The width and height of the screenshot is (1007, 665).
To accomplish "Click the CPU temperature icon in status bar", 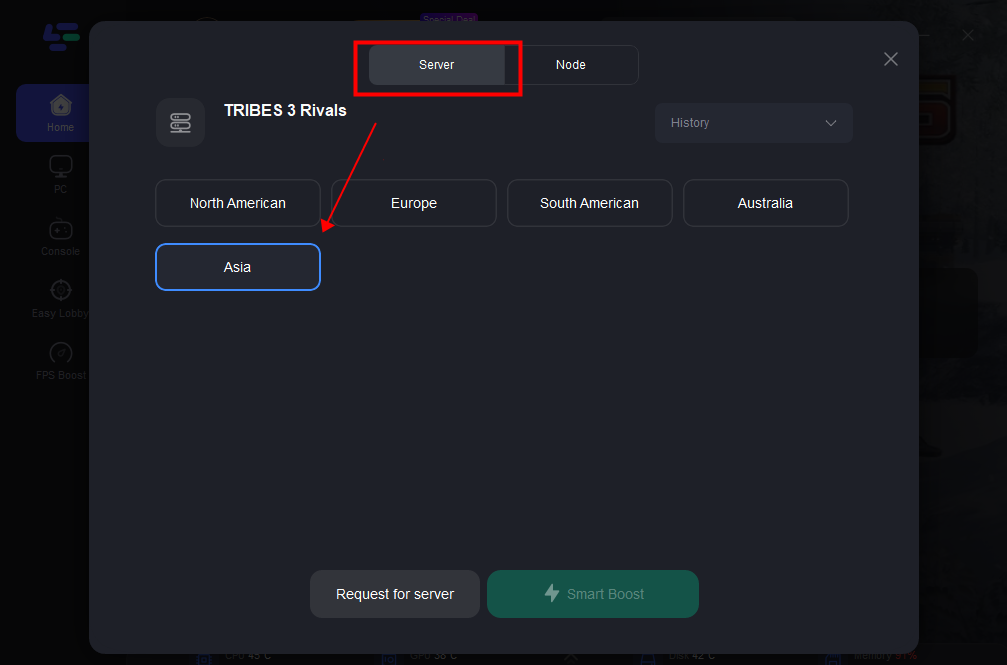I will 205,658.
